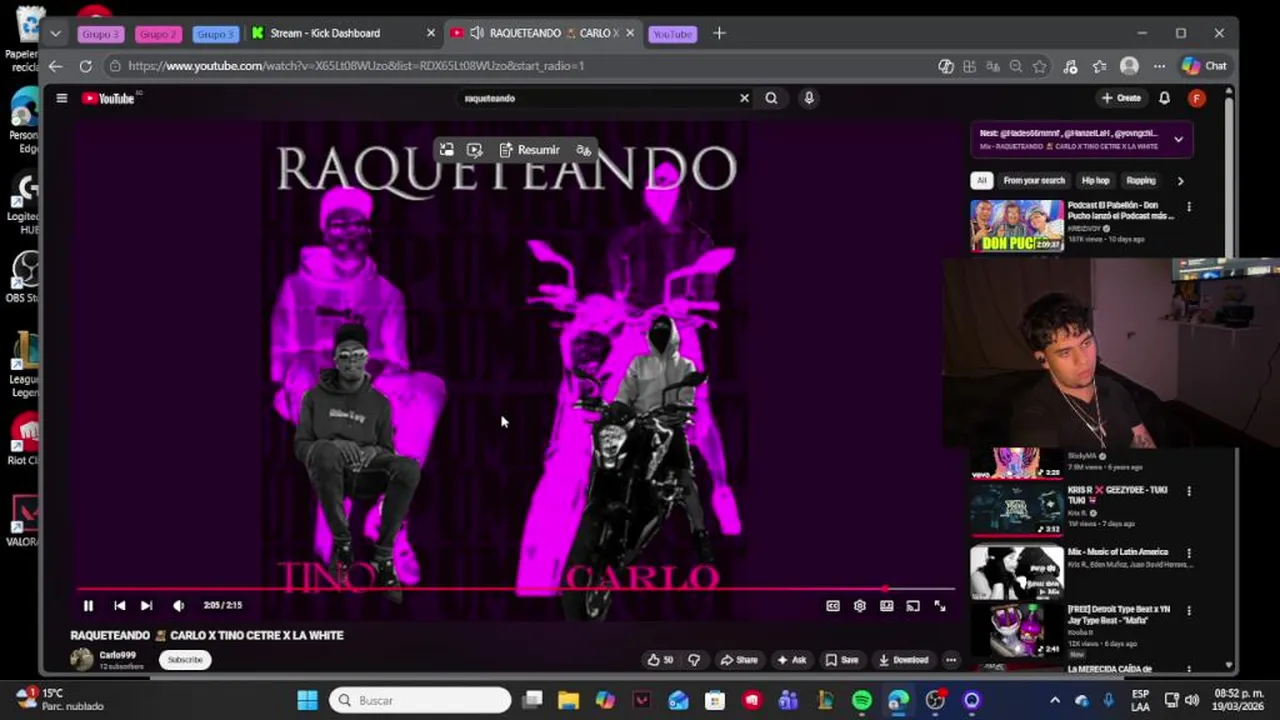Open the Windows Start menu
Screen dimensions: 1280x720
[307, 700]
